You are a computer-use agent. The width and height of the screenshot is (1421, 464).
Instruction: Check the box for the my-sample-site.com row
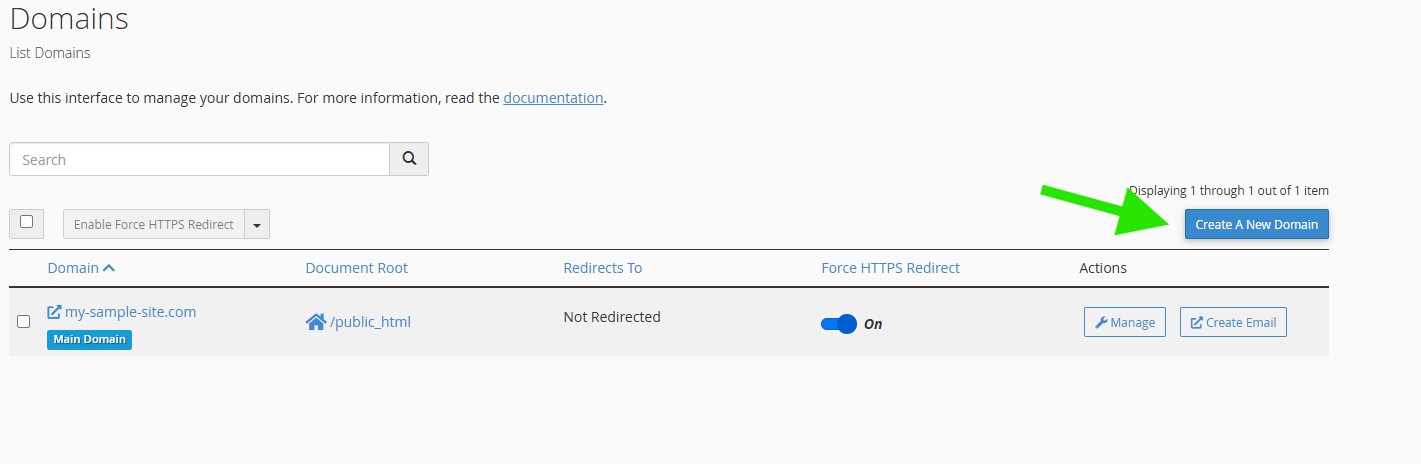pyautogui.click(x=24, y=322)
